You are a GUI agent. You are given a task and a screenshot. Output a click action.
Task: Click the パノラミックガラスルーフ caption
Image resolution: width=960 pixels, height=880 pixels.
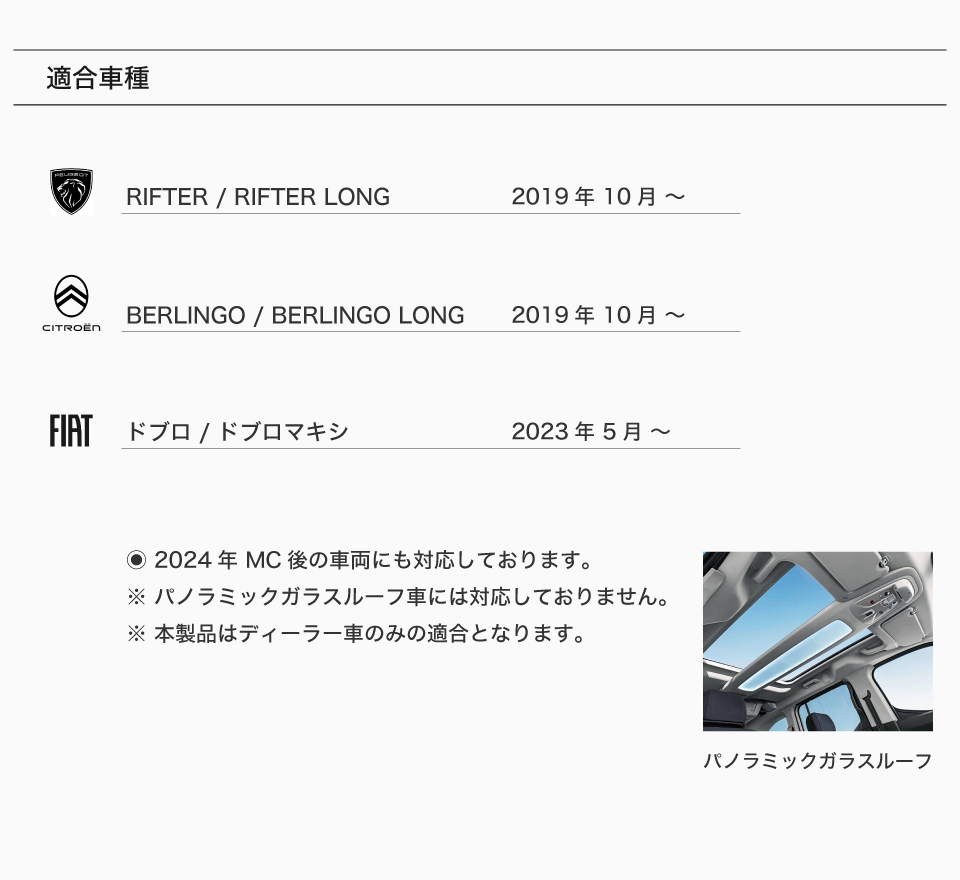coord(817,761)
